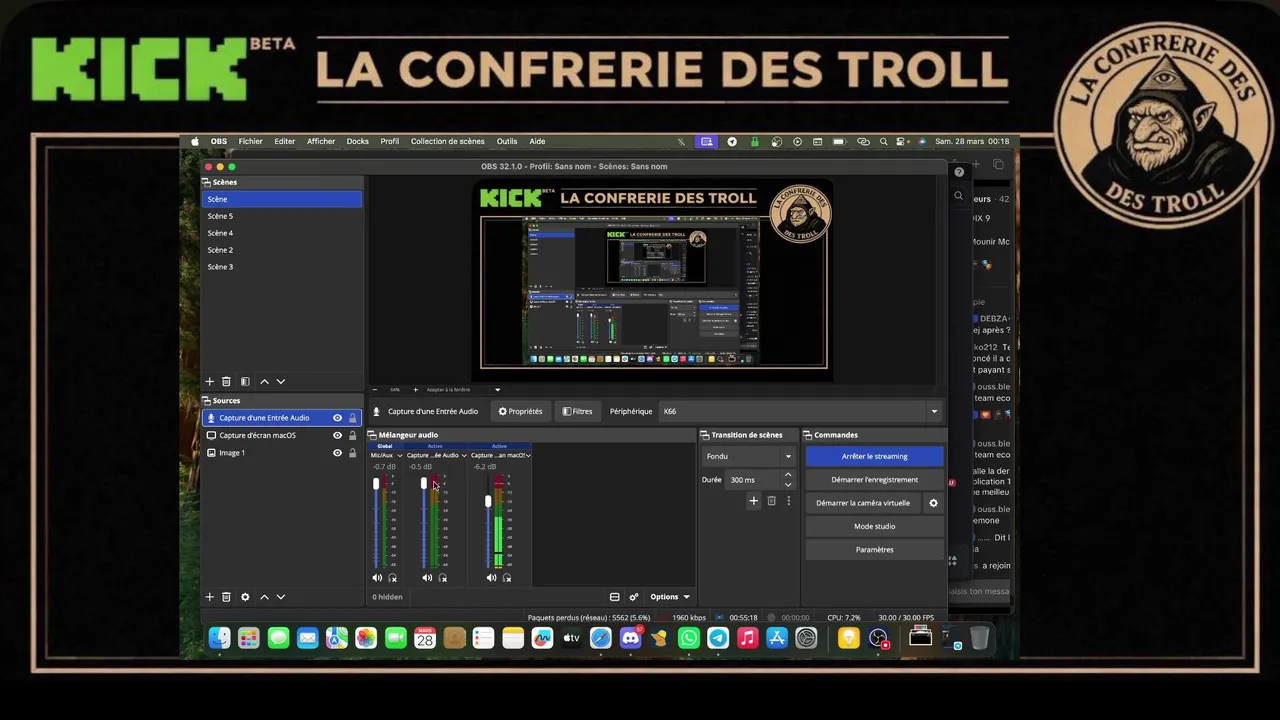
Task: Open the OBS help question-mark icon
Action: coord(959,172)
